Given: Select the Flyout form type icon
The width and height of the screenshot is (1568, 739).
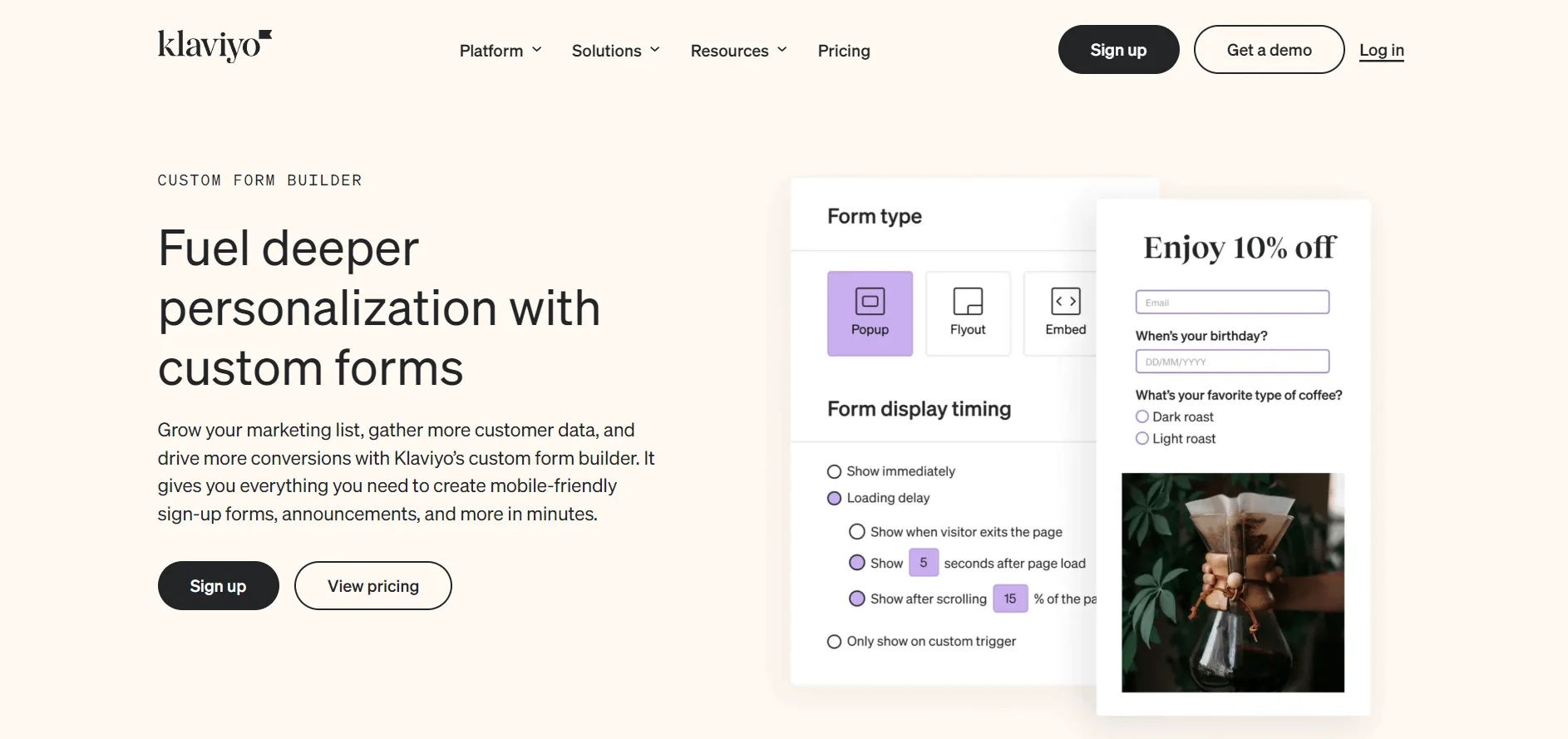Looking at the screenshot, I should [x=967, y=313].
